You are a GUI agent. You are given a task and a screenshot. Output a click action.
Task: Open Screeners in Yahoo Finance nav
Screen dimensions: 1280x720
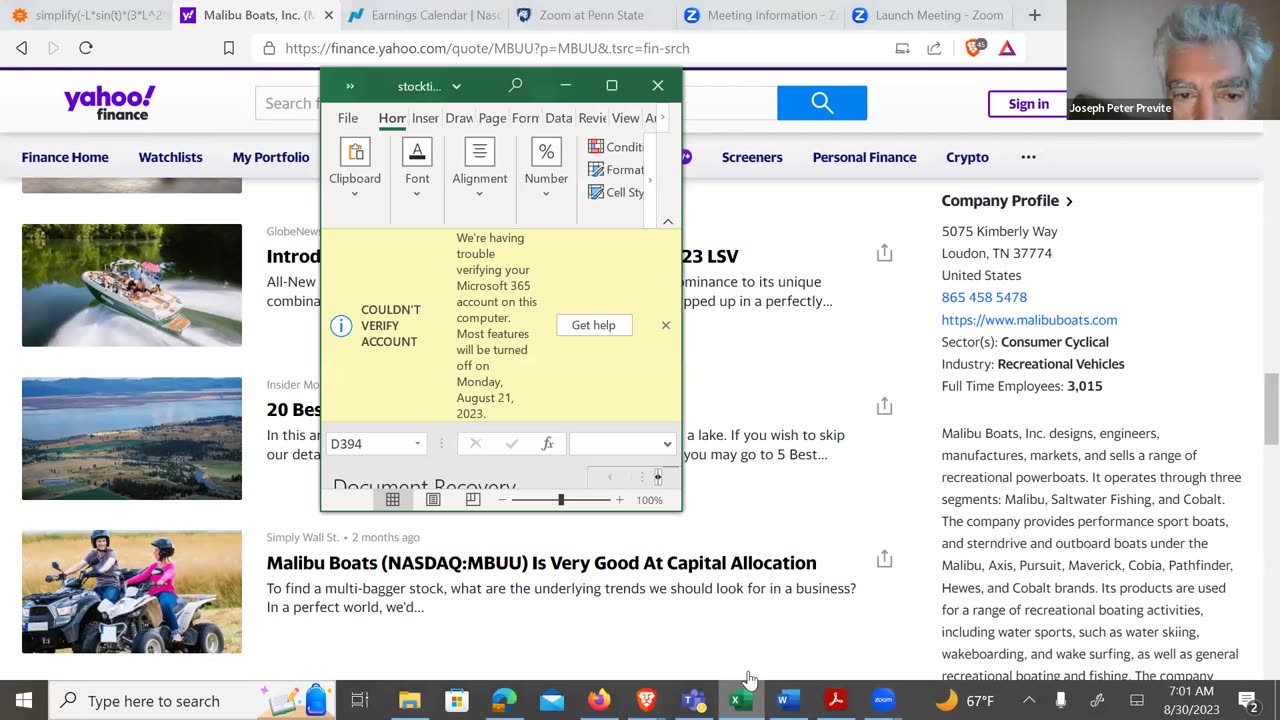click(x=752, y=157)
